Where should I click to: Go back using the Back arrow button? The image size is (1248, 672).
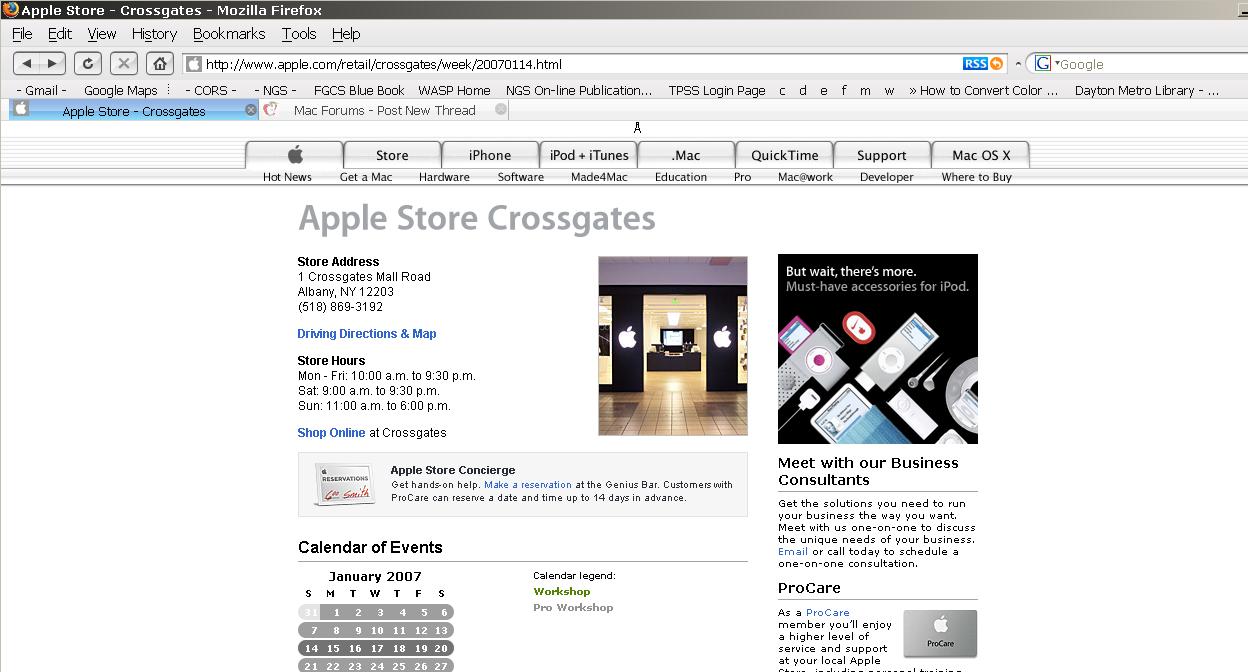(x=27, y=63)
